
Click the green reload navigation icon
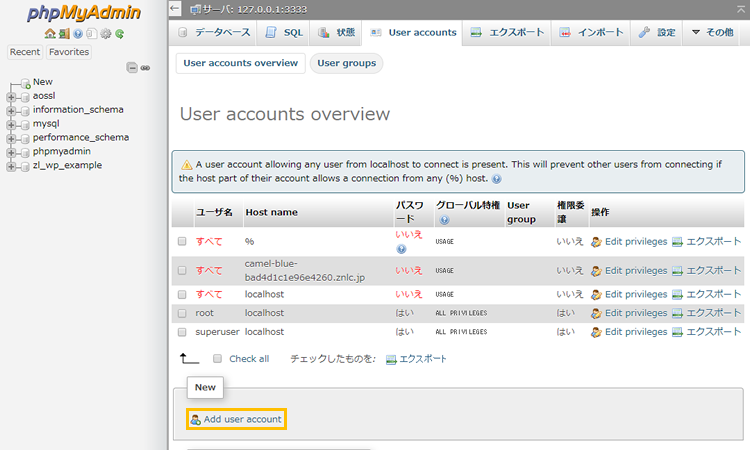coord(119,34)
